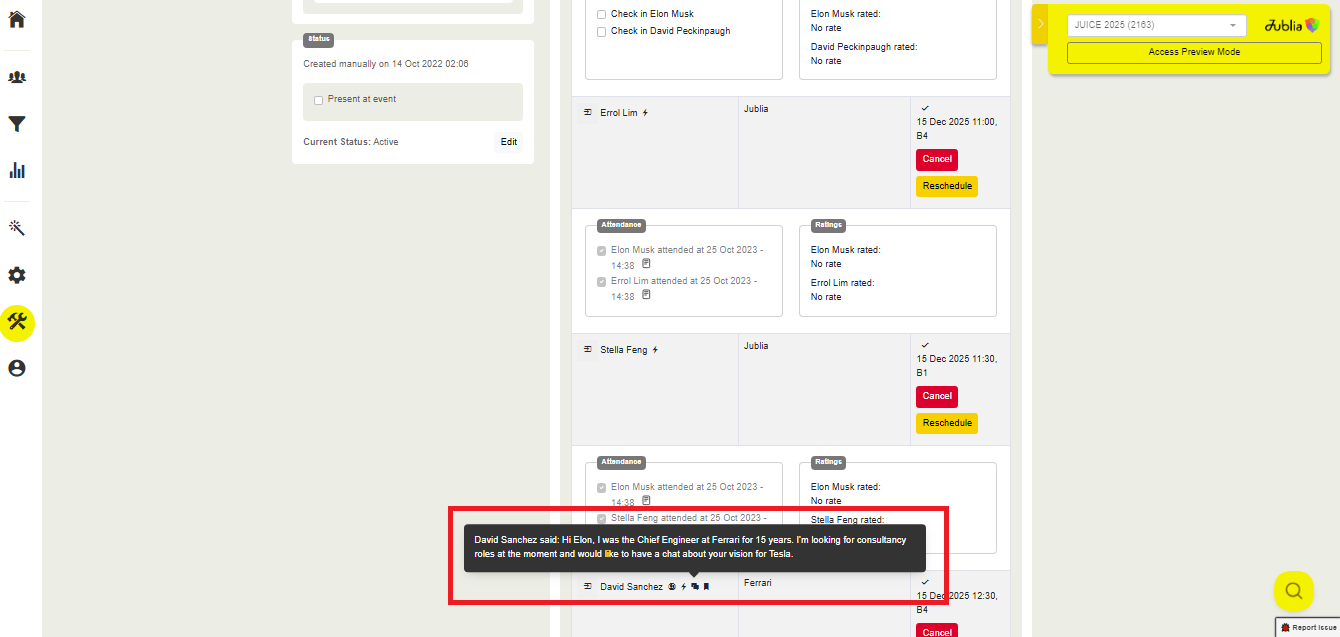Click the '15 Dec 2025 11:30, B1' time
Image resolution: width=1340 pixels, height=637 pixels.
pyautogui.click(x=956, y=365)
